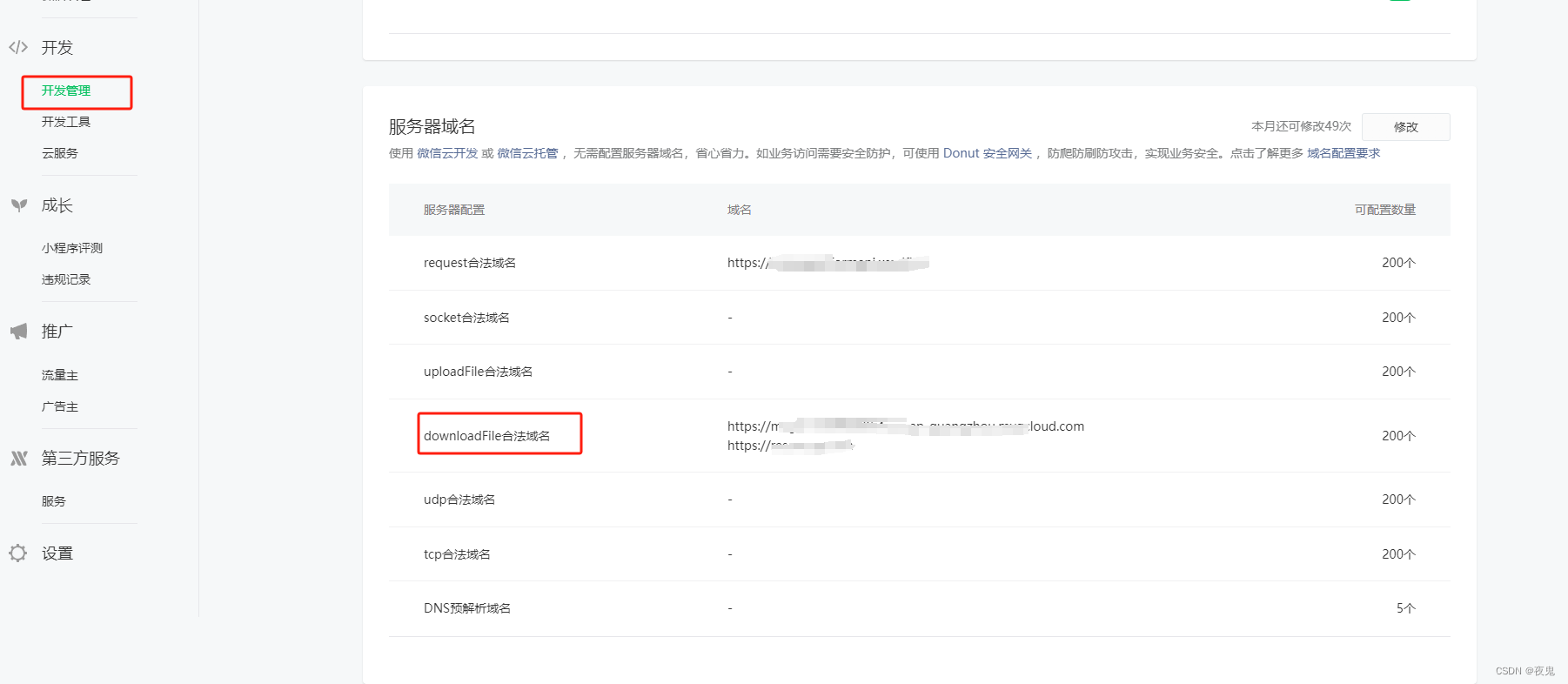Select the socket合法域名 row label
1568x684 pixels.
466,318
